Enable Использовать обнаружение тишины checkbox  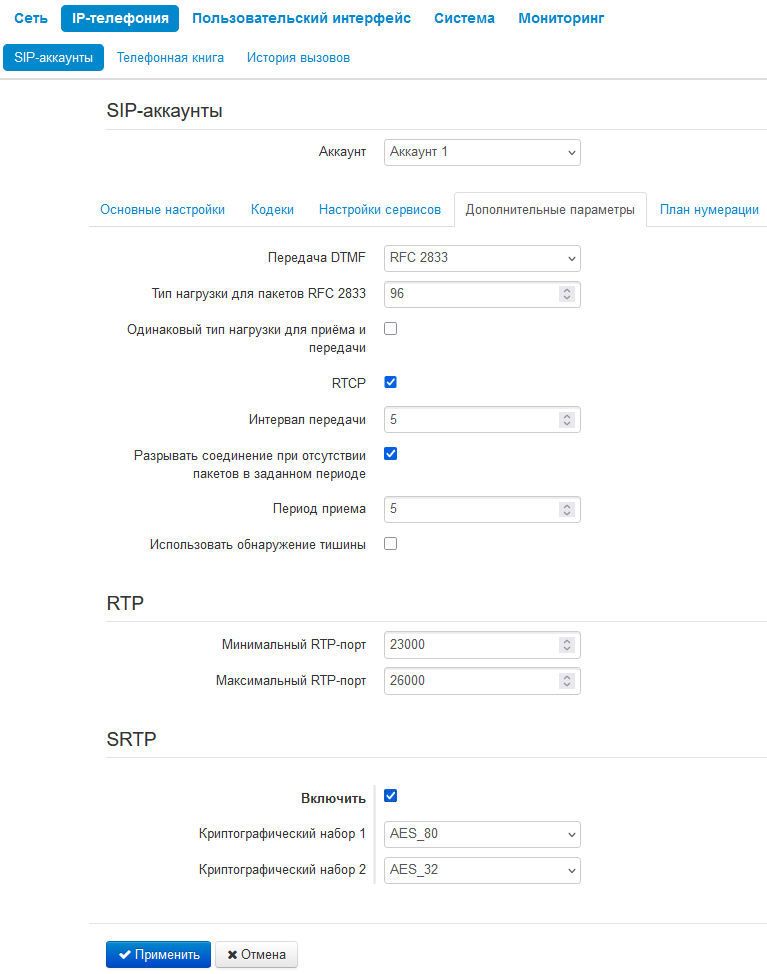391,544
